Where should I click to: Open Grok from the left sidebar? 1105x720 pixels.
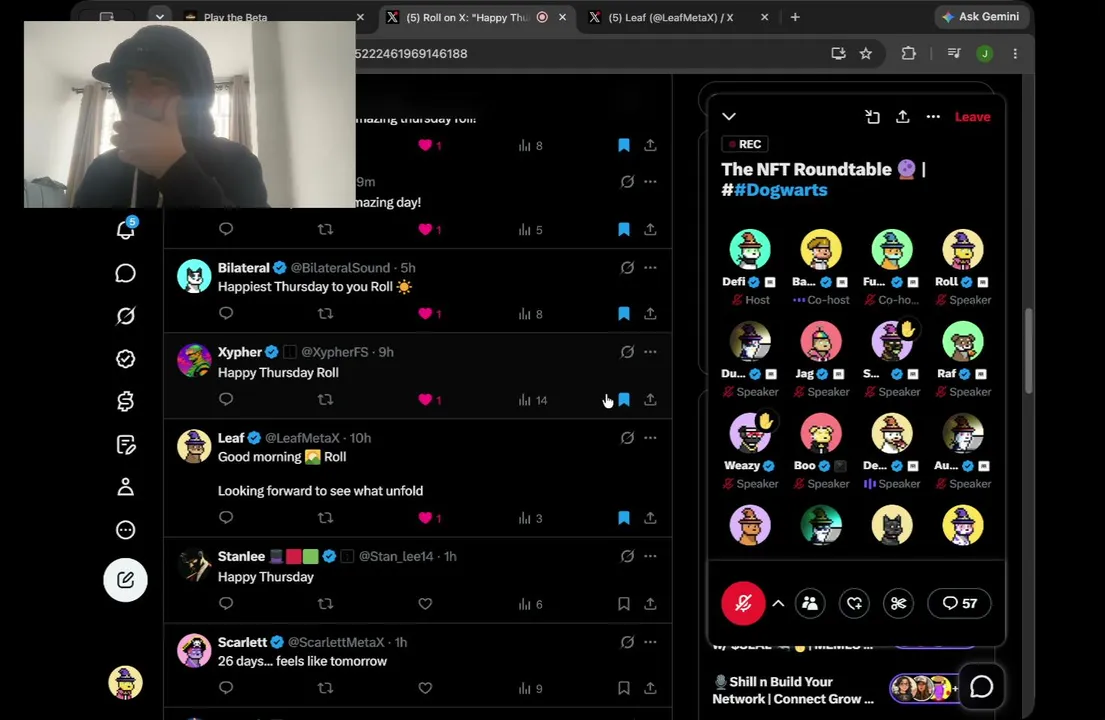(x=125, y=316)
